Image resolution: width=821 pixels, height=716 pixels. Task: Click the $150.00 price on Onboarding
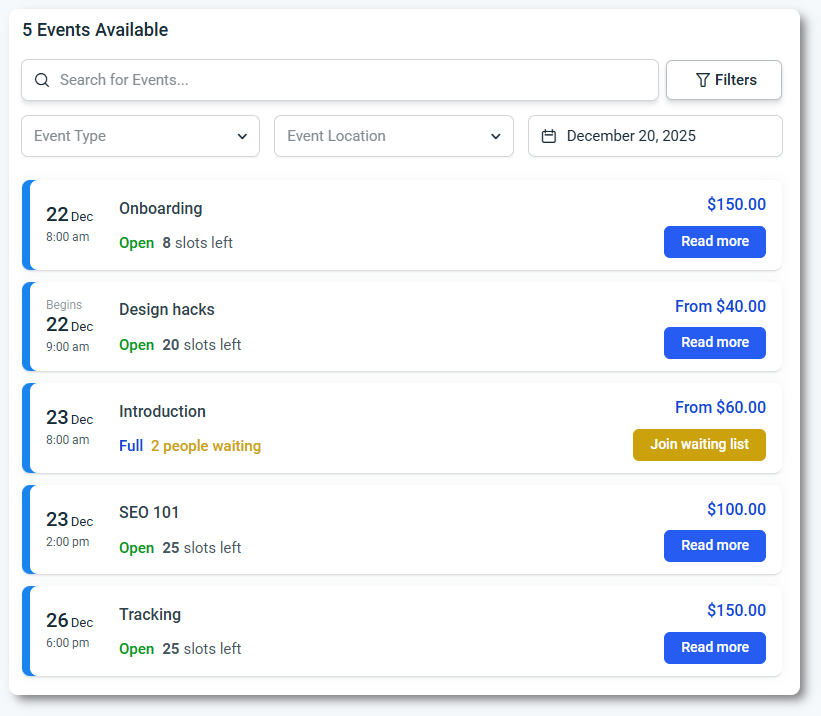[736, 205]
